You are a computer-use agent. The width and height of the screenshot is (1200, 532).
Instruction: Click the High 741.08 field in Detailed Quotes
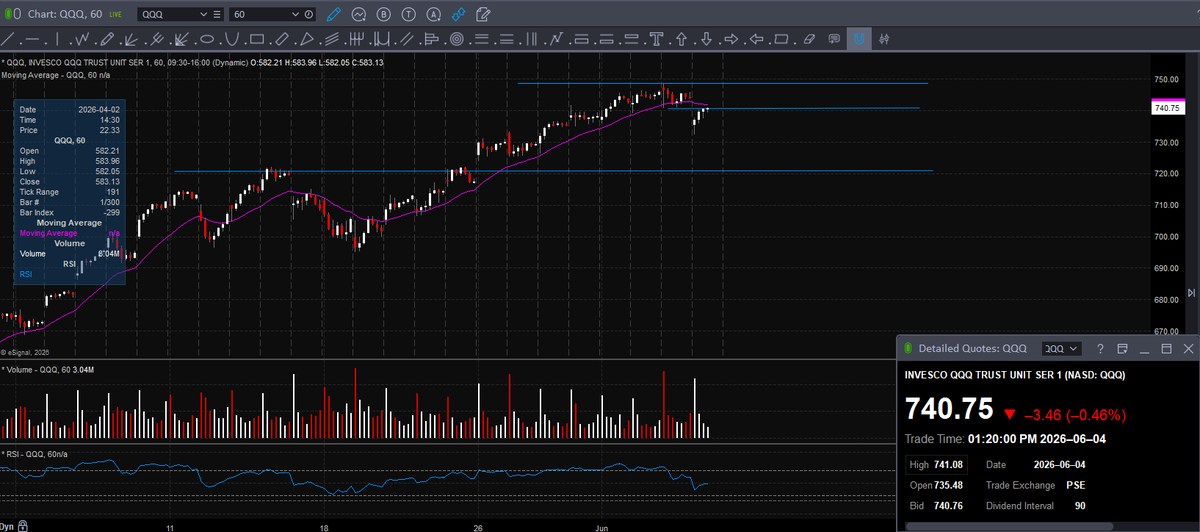coord(935,465)
